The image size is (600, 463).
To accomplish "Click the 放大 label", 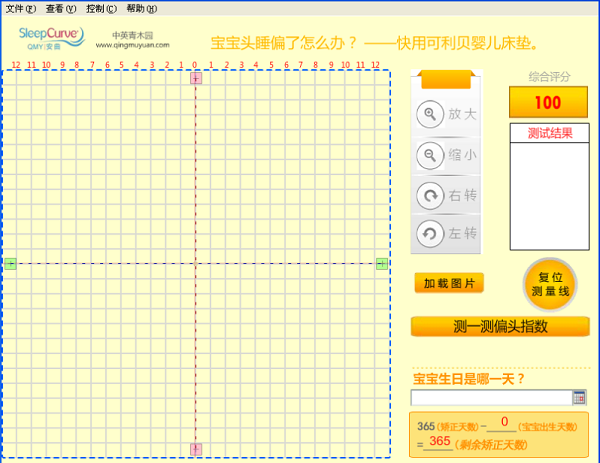I will (463, 114).
